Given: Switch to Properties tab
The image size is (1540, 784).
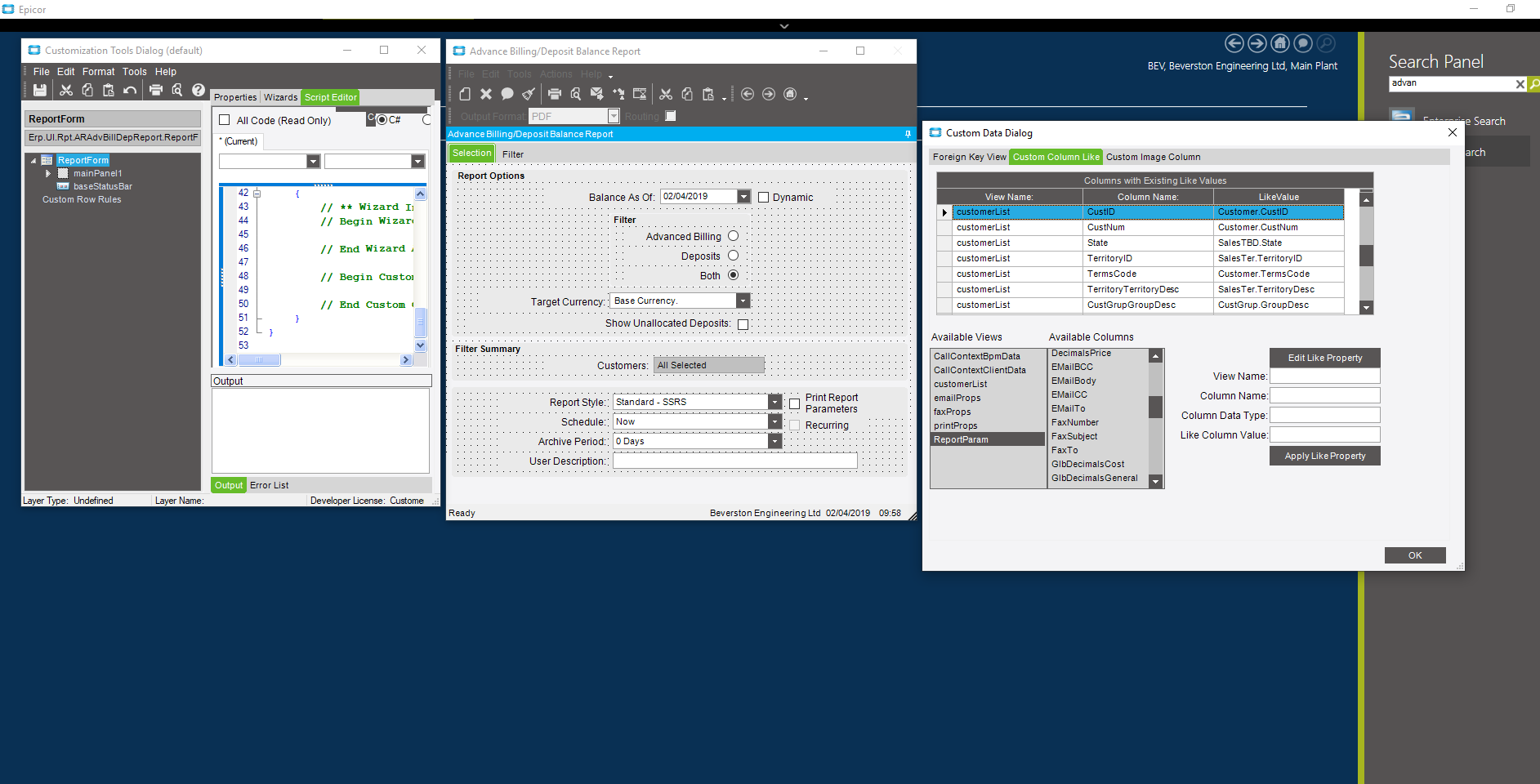Looking at the screenshot, I should tap(235, 97).
